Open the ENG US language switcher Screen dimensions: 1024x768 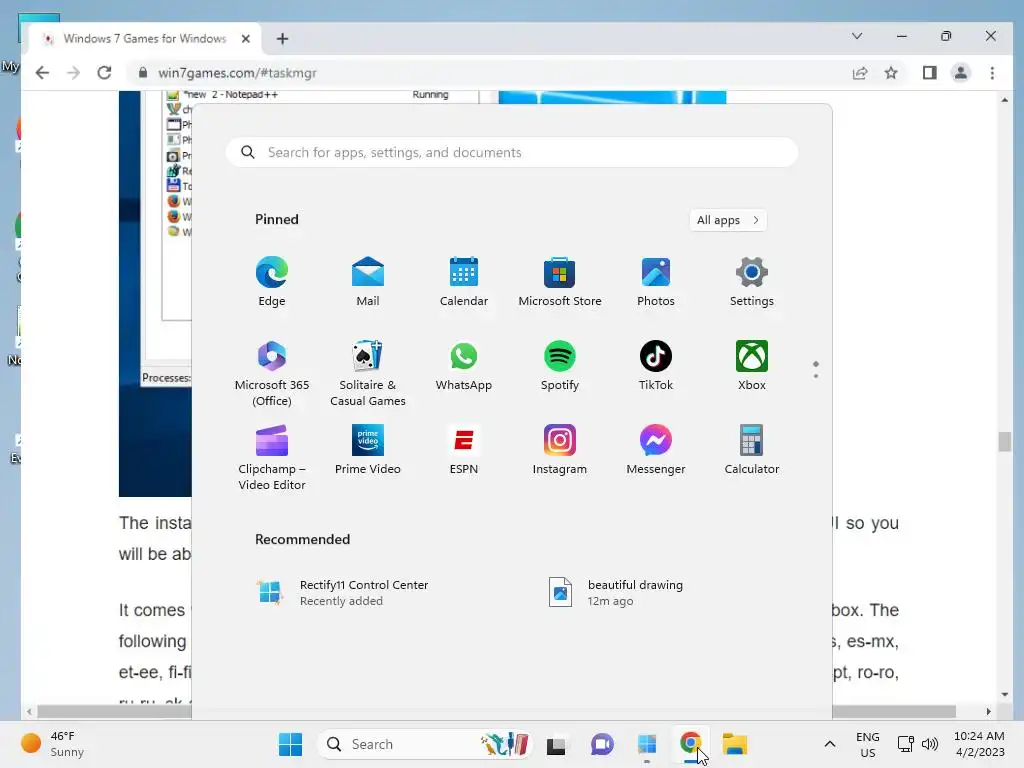coord(867,744)
